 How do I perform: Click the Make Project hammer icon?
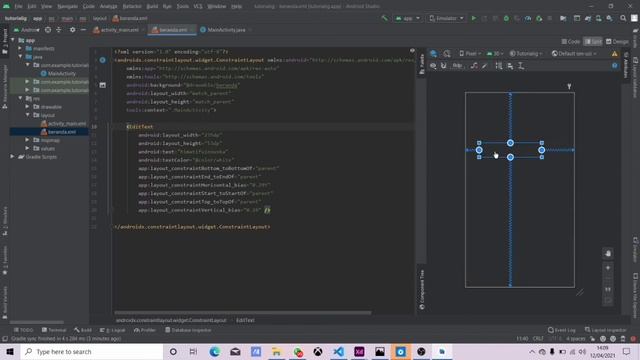click(384, 18)
